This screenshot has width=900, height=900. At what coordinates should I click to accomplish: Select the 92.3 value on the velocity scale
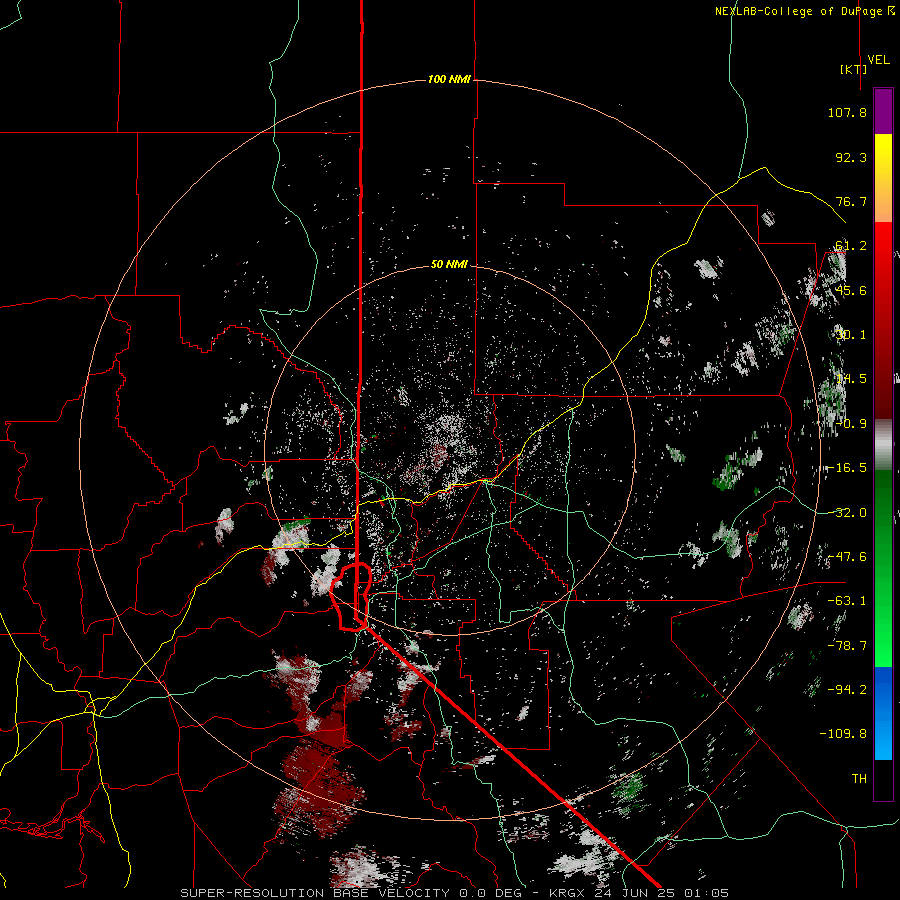tap(851, 157)
